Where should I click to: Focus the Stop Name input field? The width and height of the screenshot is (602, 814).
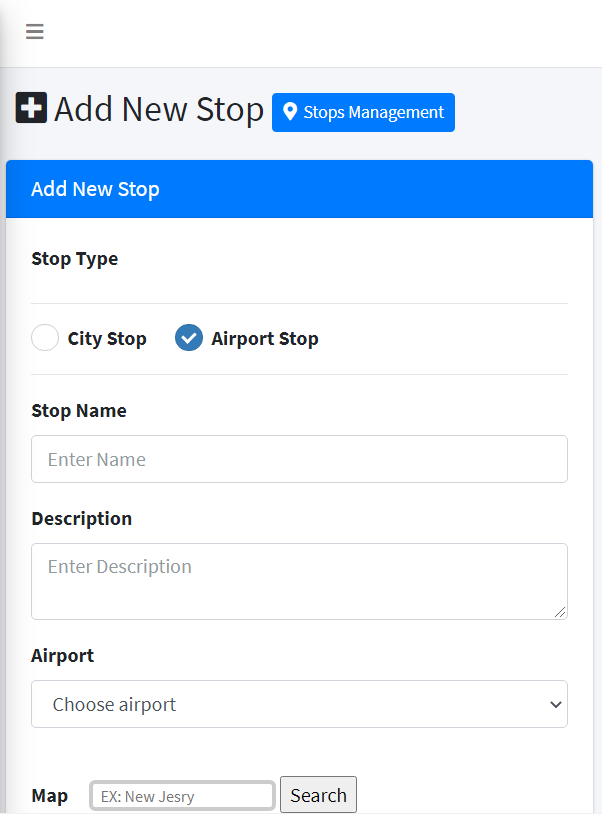click(x=299, y=459)
